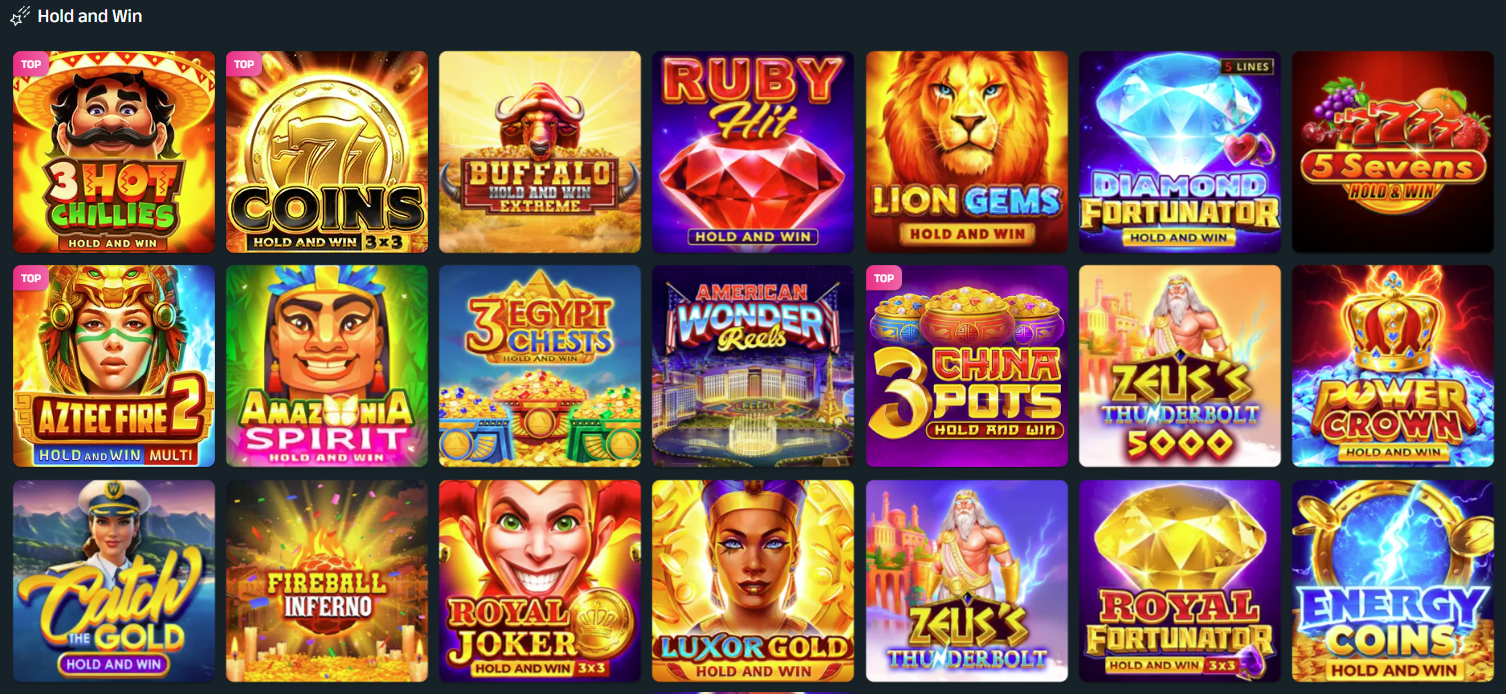Launch 777 Coins Hold and Win
This screenshot has width=1506, height=694.
coord(327,152)
